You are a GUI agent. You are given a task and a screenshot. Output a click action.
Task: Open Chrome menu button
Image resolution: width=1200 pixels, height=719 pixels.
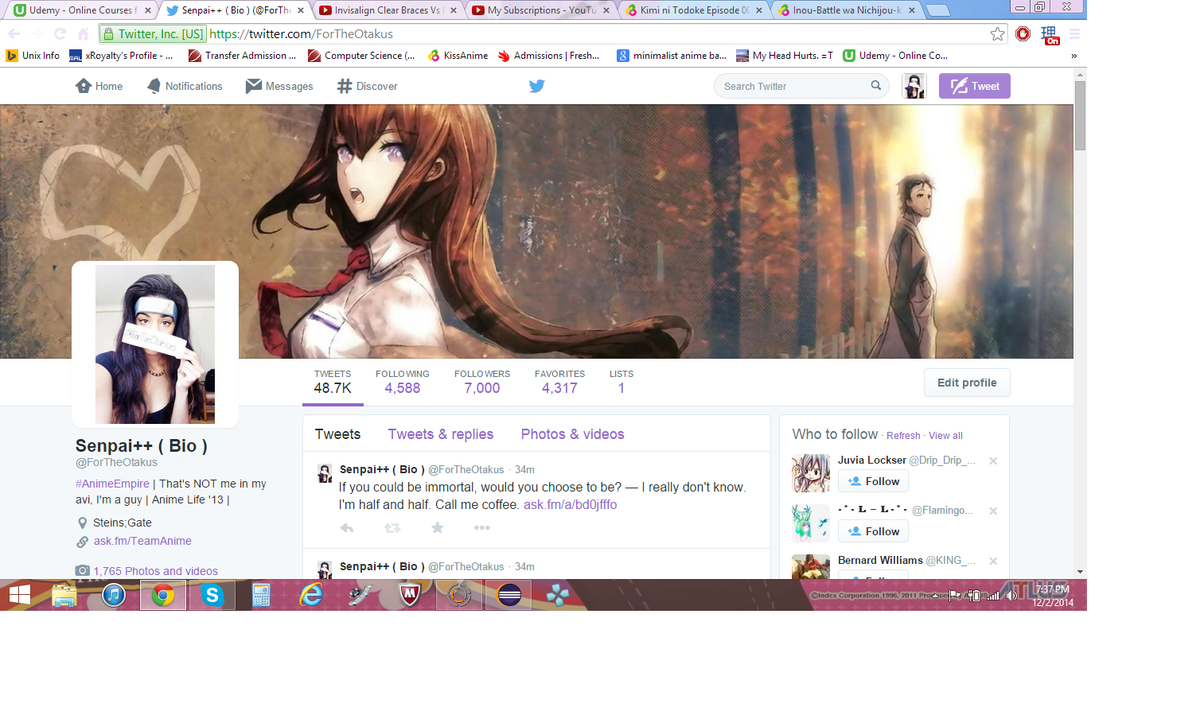[x=1074, y=34]
